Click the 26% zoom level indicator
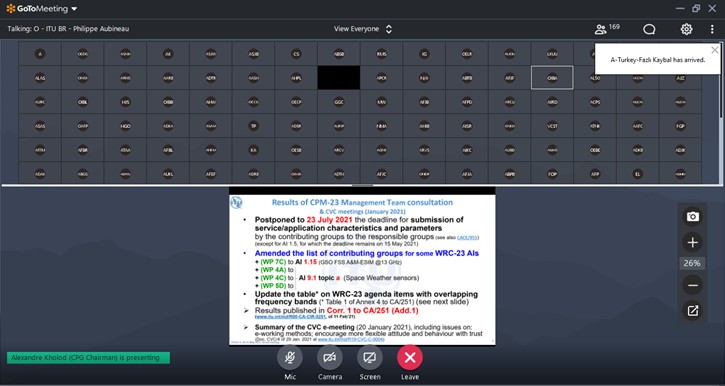 [x=692, y=263]
